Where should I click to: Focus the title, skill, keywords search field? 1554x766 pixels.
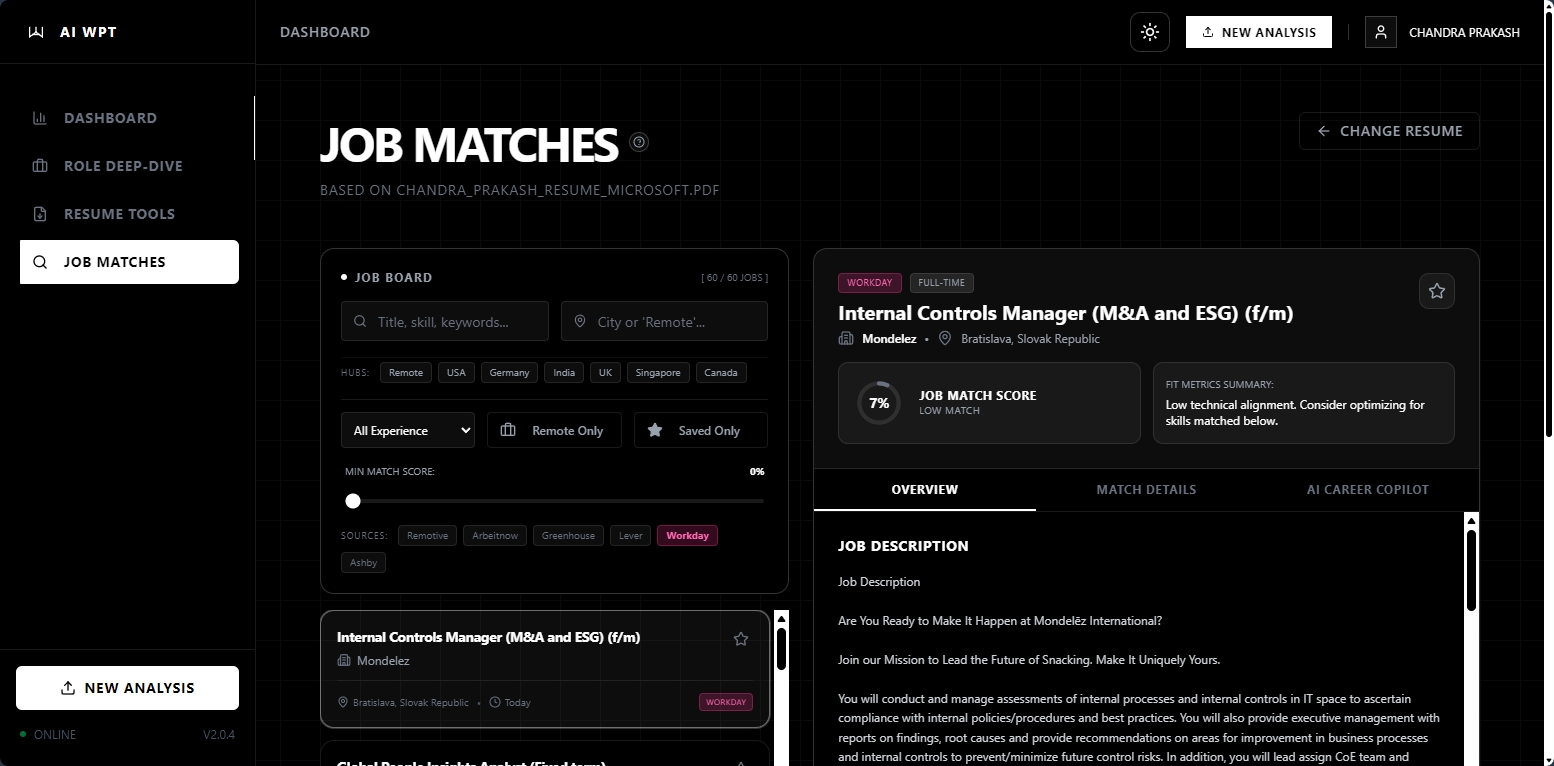pyautogui.click(x=445, y=322)
